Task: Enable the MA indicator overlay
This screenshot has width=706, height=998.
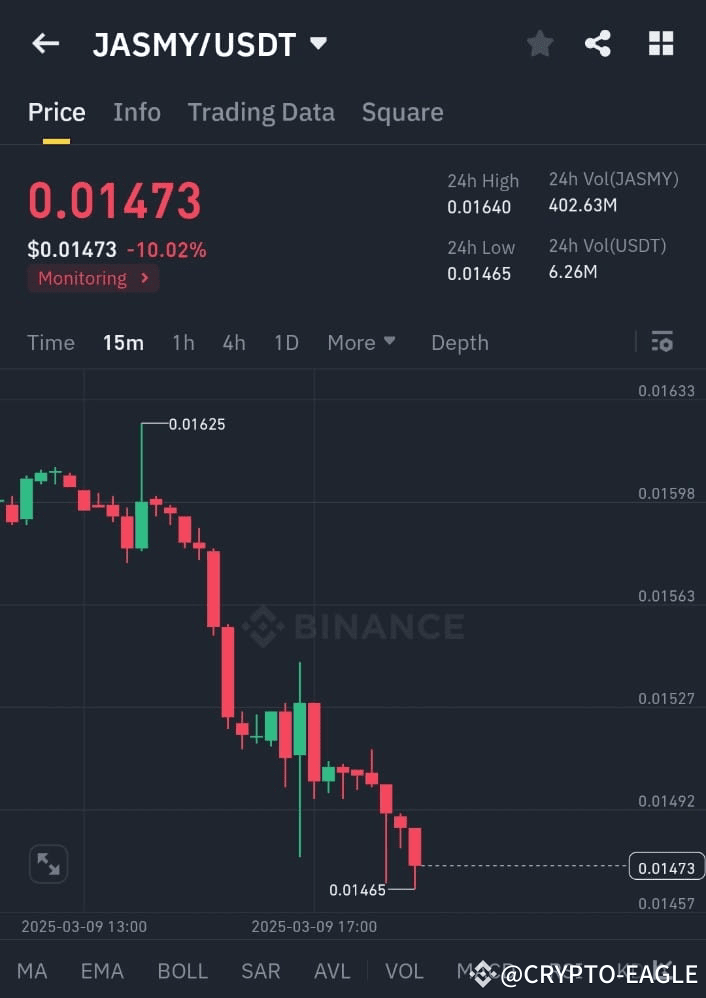Action: click(32, 971)
